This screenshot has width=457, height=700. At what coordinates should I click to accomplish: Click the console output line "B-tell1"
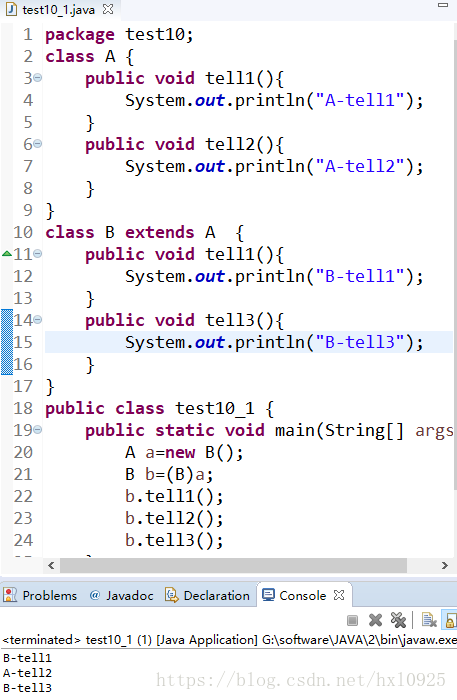click(x=27, y=658)
